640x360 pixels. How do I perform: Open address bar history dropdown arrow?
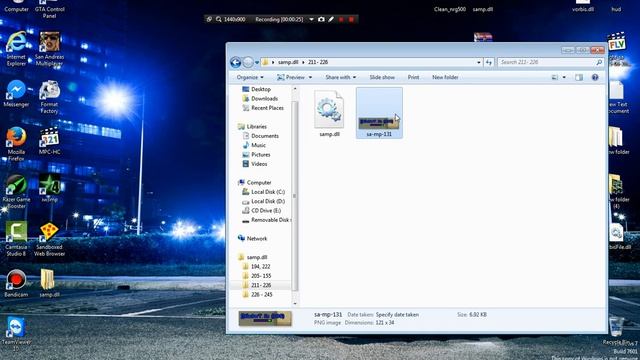pos(478,62)
